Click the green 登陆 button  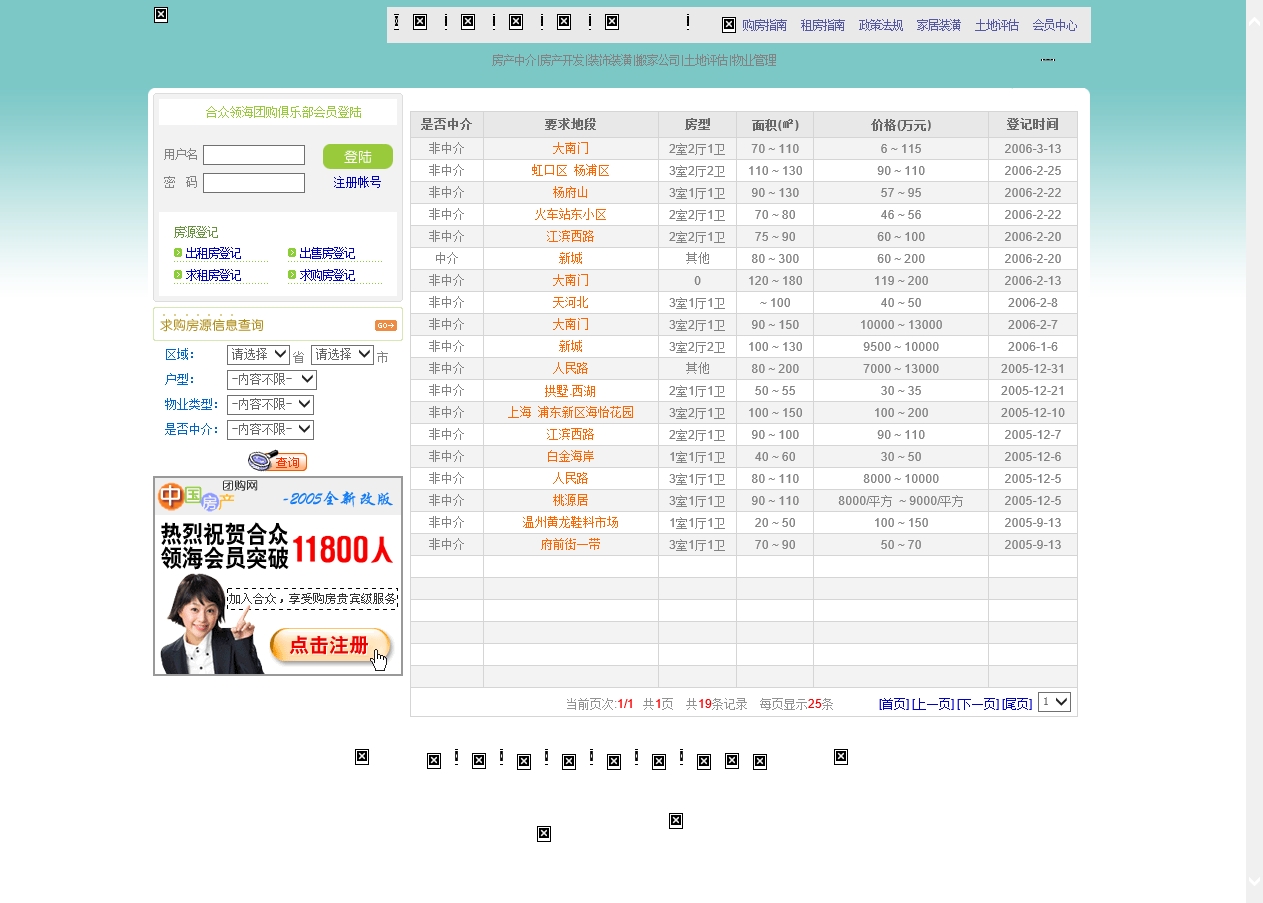point(358,156)
